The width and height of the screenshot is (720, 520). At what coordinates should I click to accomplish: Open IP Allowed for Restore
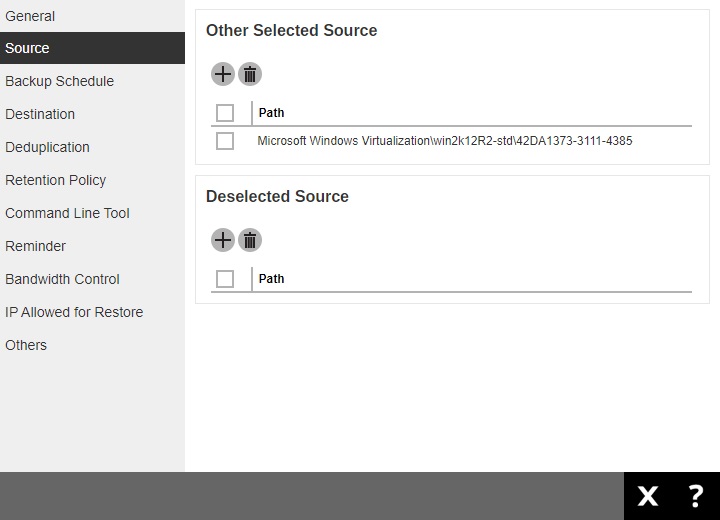[74, 312]
